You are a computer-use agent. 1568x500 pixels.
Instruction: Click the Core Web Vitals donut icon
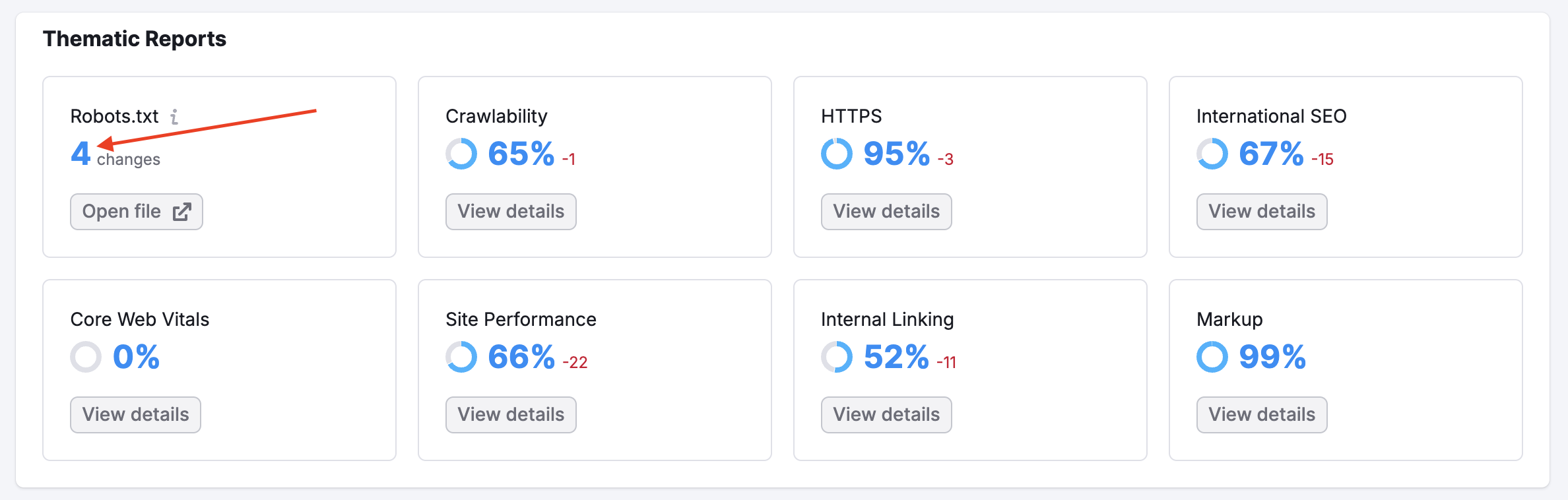pos(86,357)
